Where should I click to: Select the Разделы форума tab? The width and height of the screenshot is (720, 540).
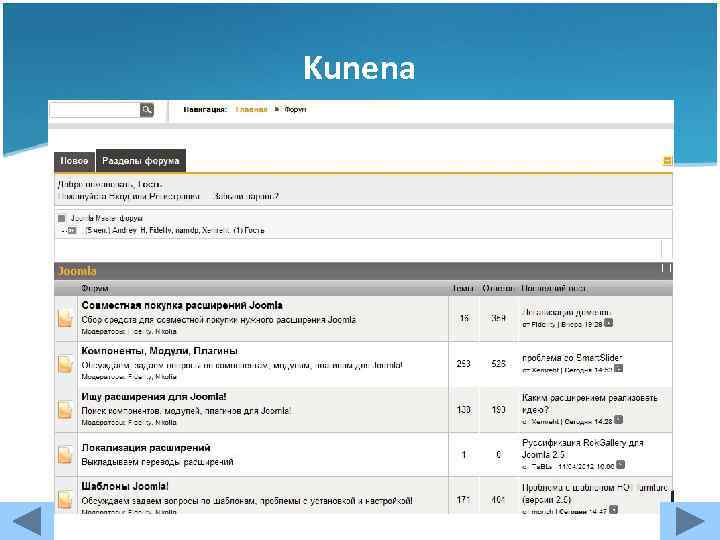(x=141, y=161)
